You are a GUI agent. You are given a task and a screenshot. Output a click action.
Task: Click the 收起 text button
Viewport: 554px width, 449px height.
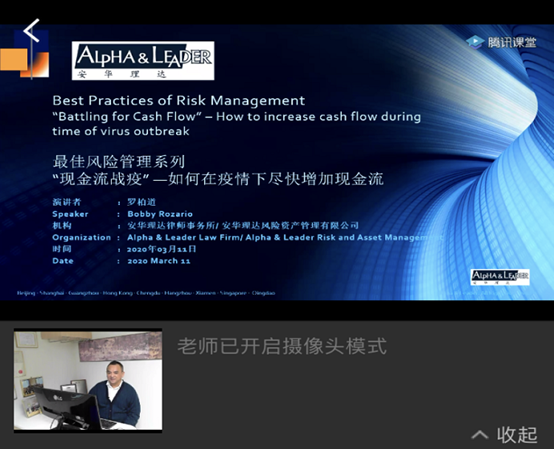click(x=517, y=435)
